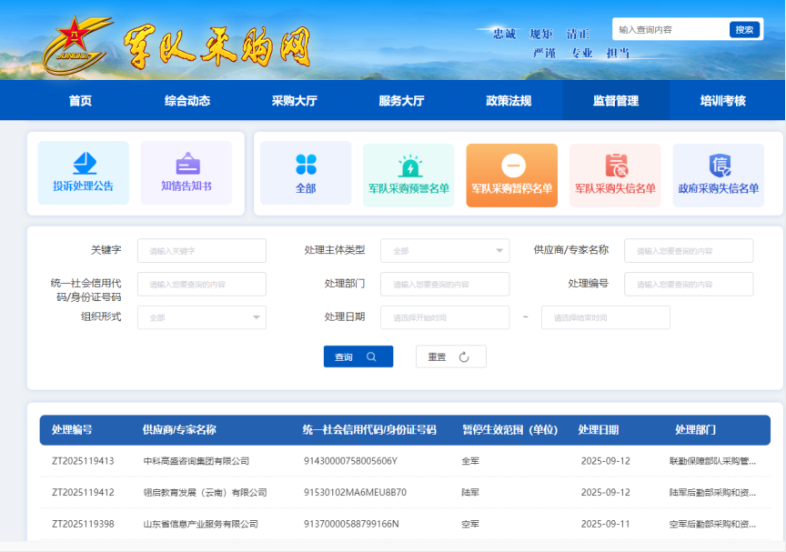Viewport: 786px width, 552px height.
Task: Open 综合动态 navigation item
Action: coord(187,101)
